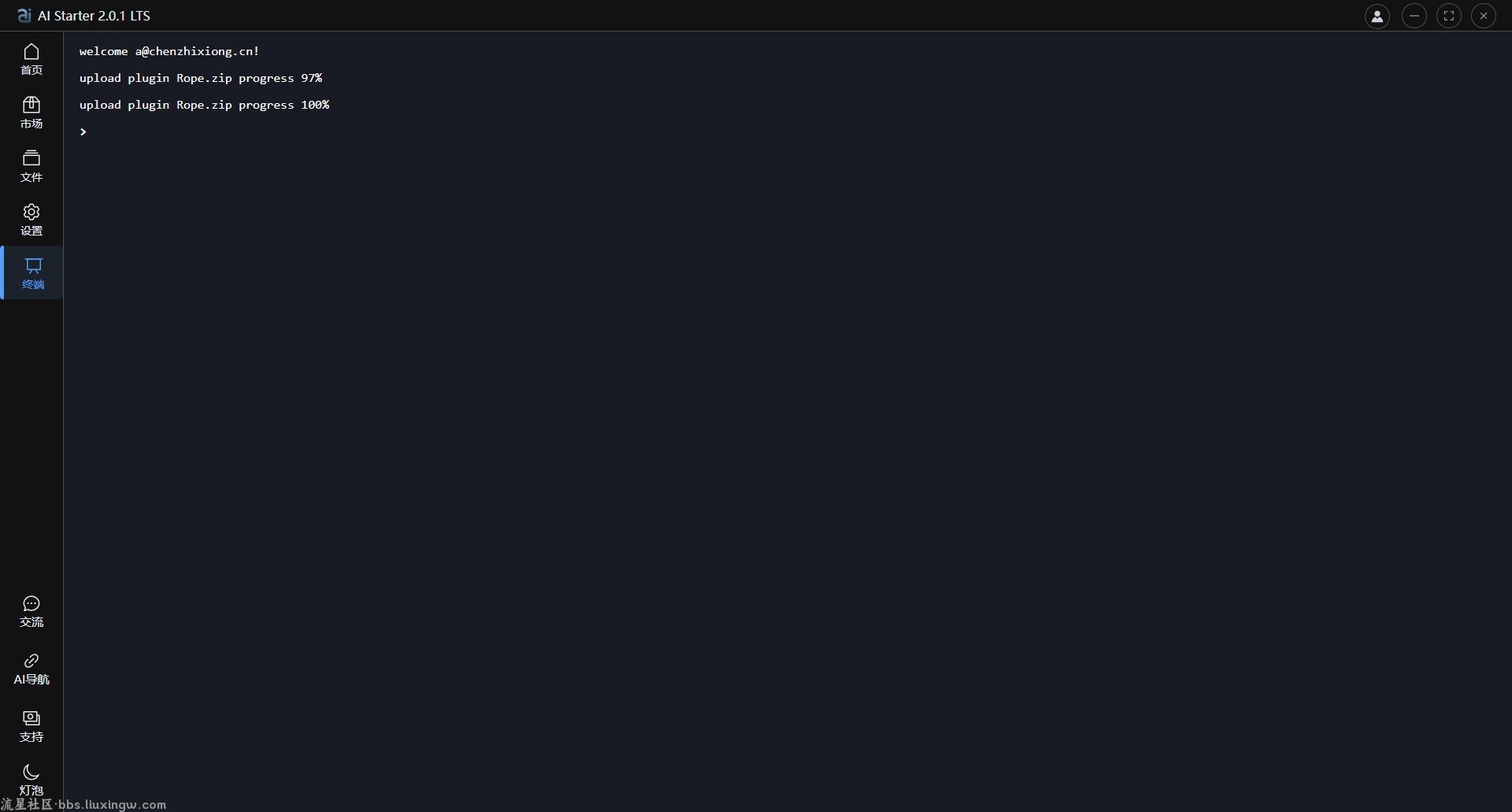This screenshot has height=812, width=1512.
Task: Toggle the 灯泡 moon theme switch
Action: [x=31, y=780]
